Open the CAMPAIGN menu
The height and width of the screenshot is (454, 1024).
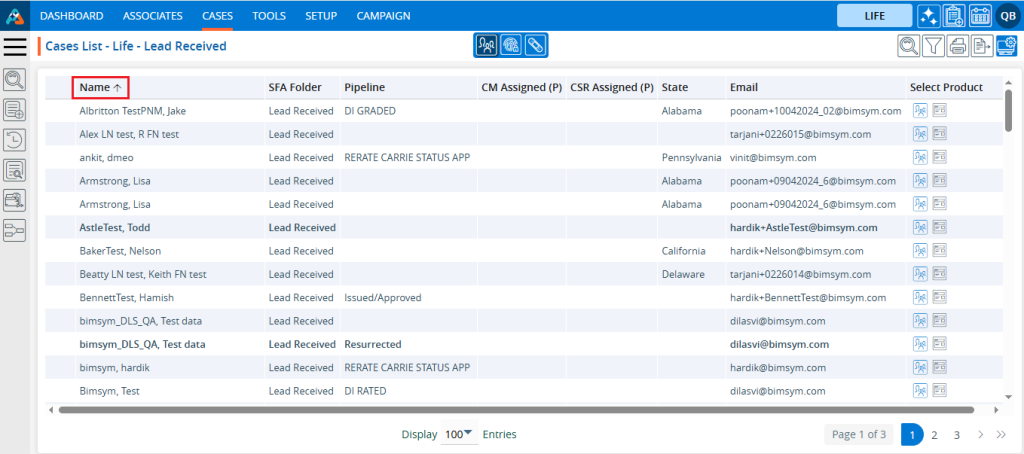pyautogui.click(x=383, y=16)
